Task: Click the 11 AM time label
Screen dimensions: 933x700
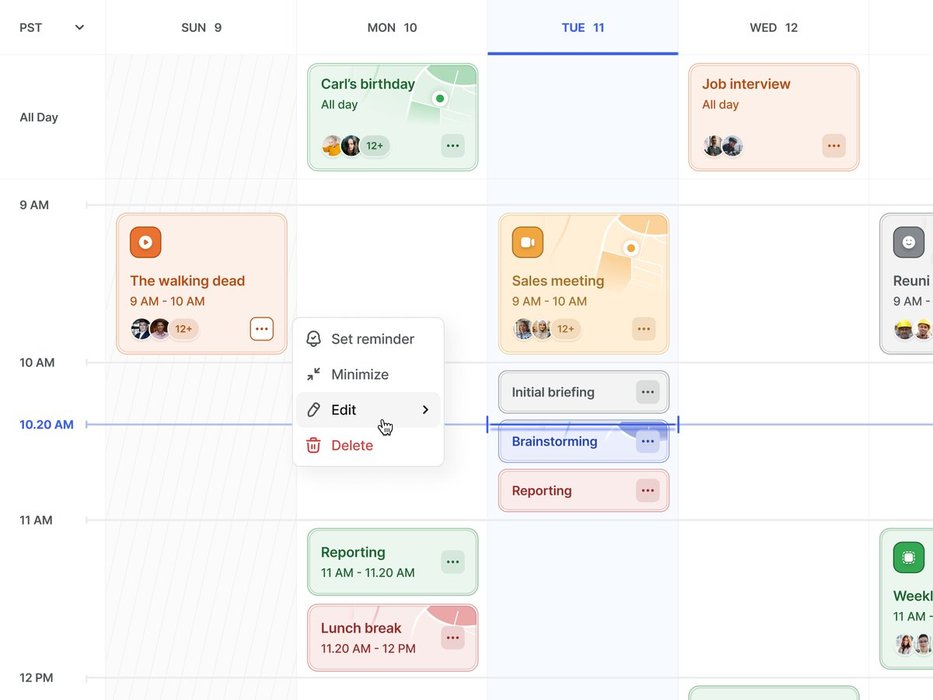Action: click(36, 520)
